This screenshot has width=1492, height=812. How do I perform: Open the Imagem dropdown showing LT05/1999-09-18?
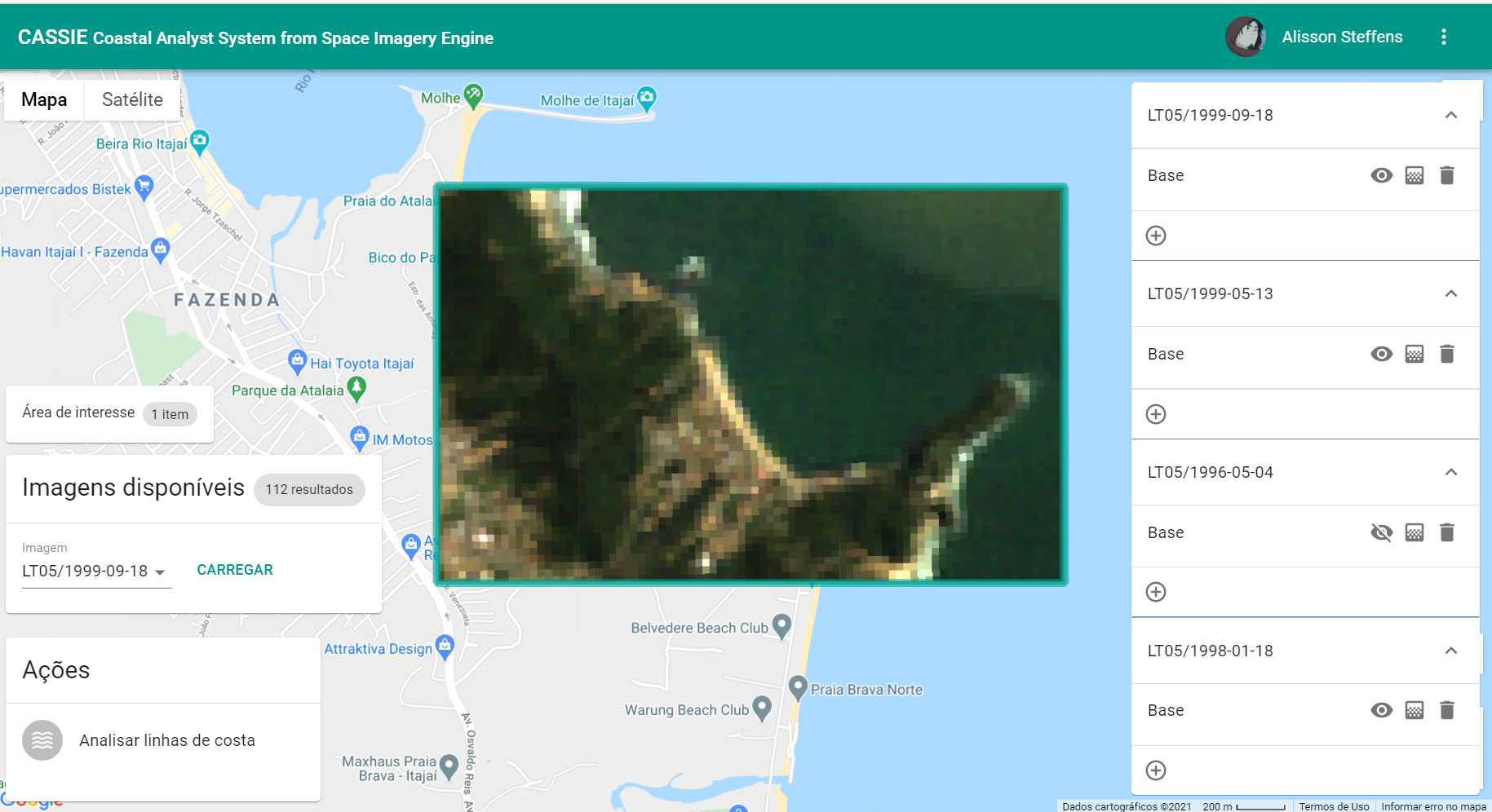pos(95,571)
